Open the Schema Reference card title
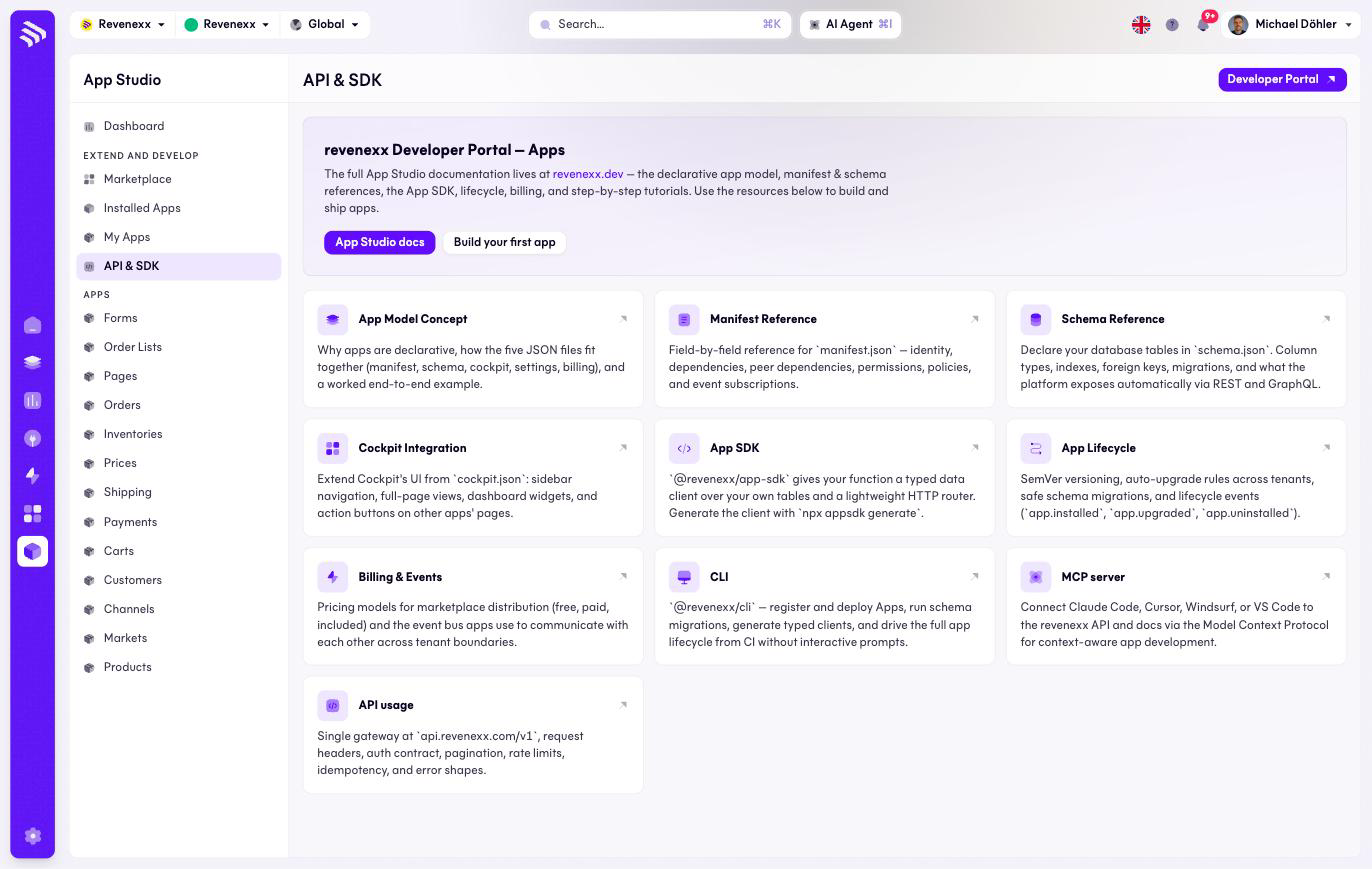 tap(1112, 319)
